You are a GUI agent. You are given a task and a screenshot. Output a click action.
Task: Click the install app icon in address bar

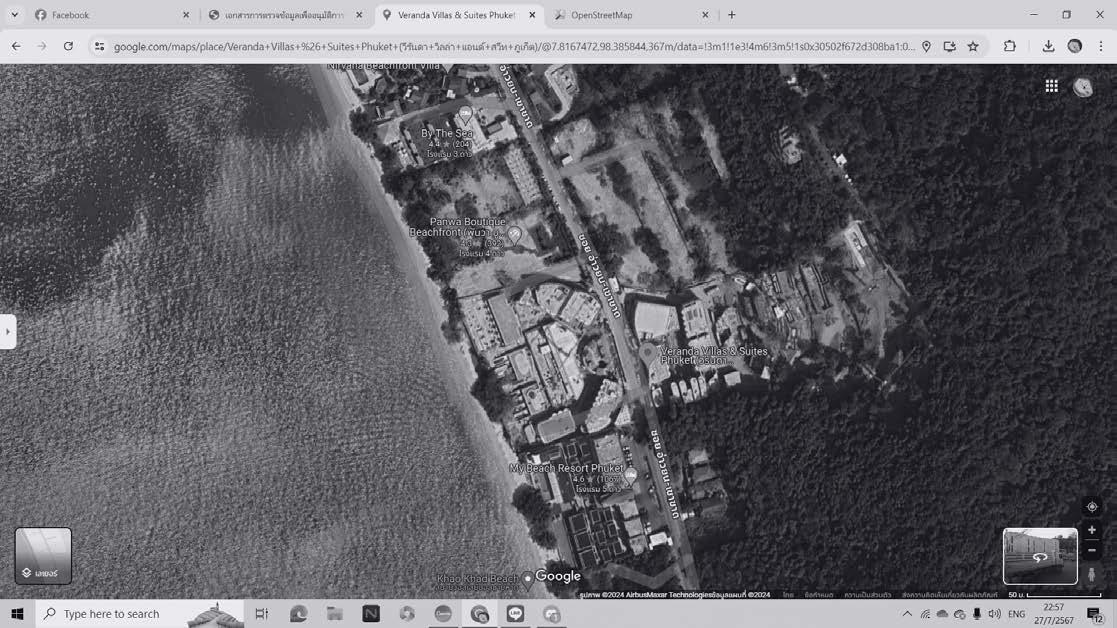(x=950, y=46)
